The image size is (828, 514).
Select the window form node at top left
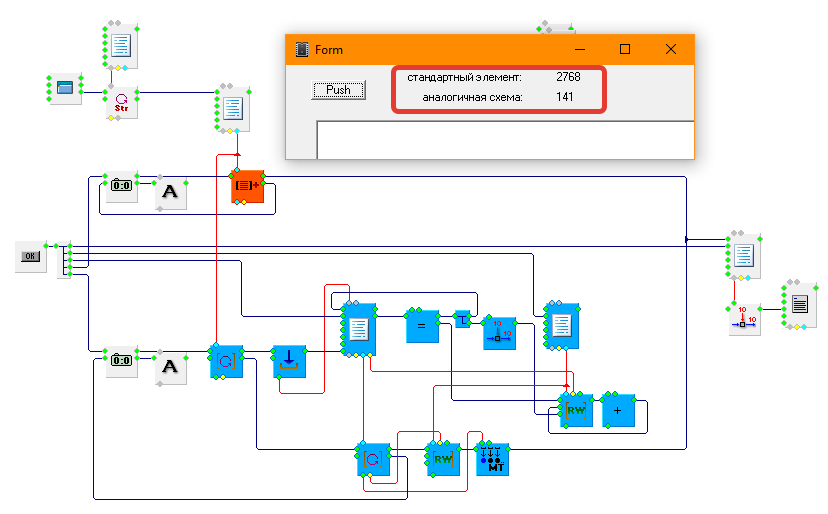pos(65,88)
